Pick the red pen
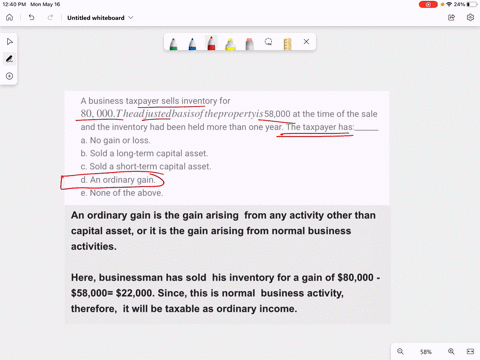Viewport: 480px width, 360px height. [x=211, y=43]
